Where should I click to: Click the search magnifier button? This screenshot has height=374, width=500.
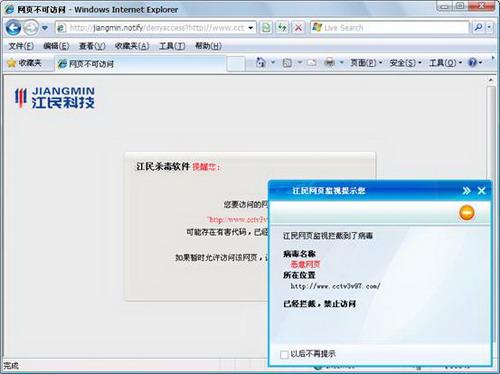coord(478,28)
